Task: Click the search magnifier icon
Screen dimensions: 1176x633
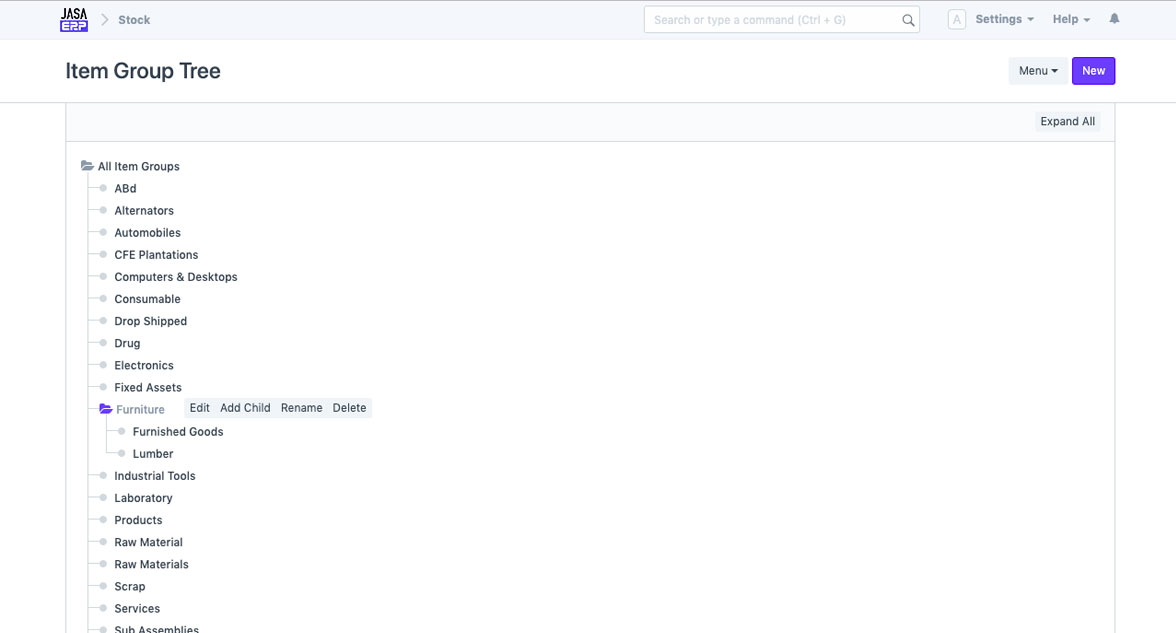Action: 908,20
